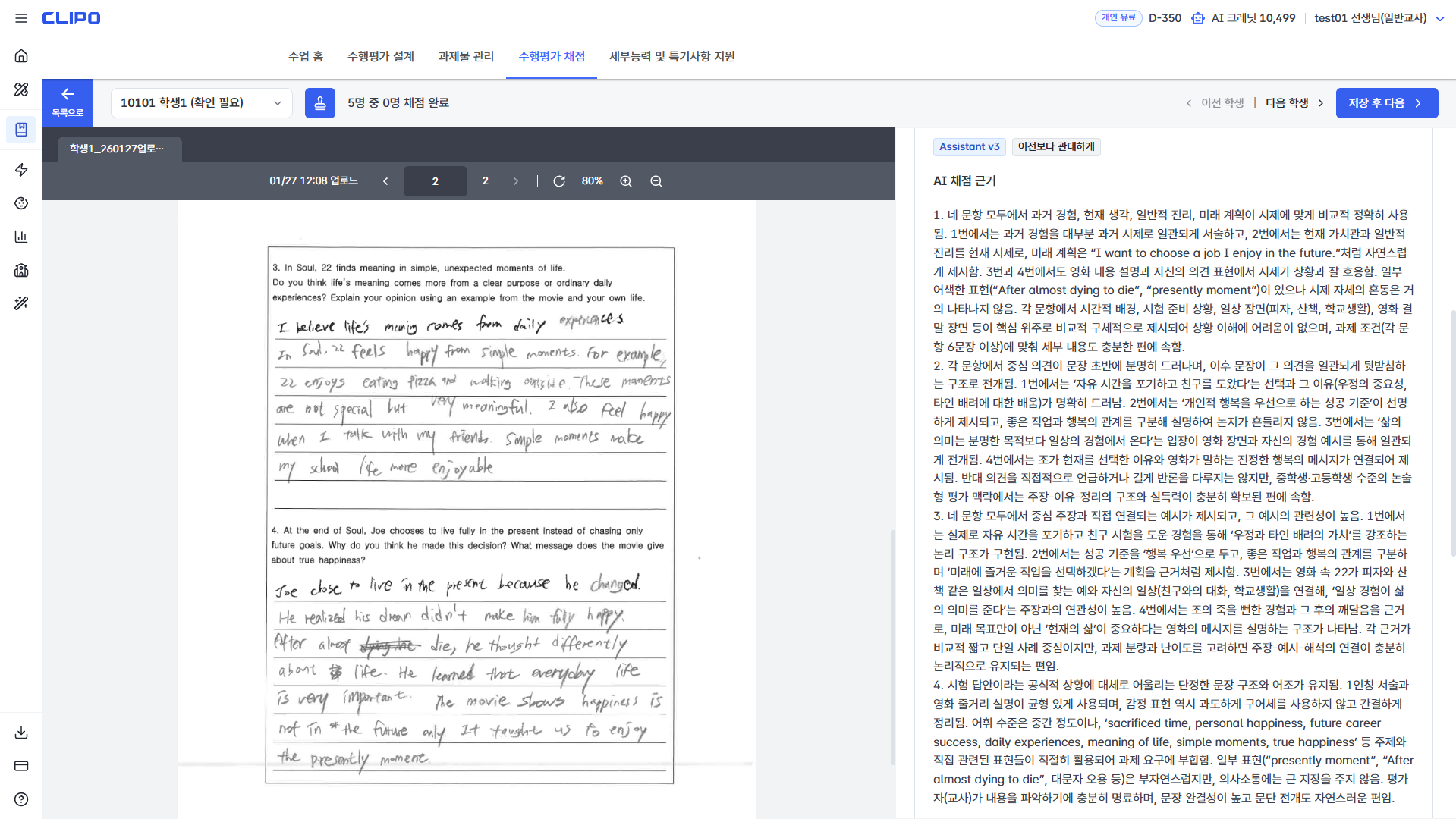Viewport: 1456px width, 819px height.
Task: Open the lightning bolt icon in sidebar
Action: [x=21, y=170]
